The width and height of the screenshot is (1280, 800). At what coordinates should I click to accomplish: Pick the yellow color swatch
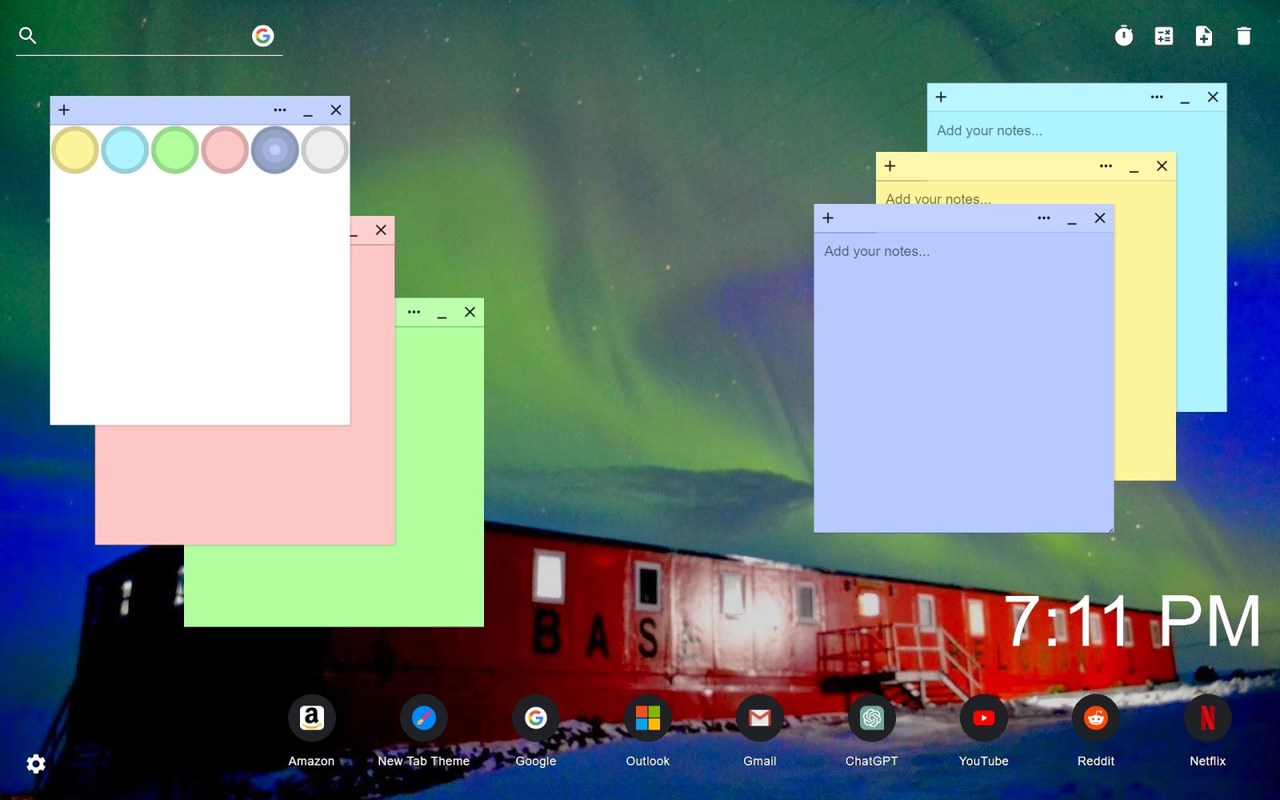point(75,150)
